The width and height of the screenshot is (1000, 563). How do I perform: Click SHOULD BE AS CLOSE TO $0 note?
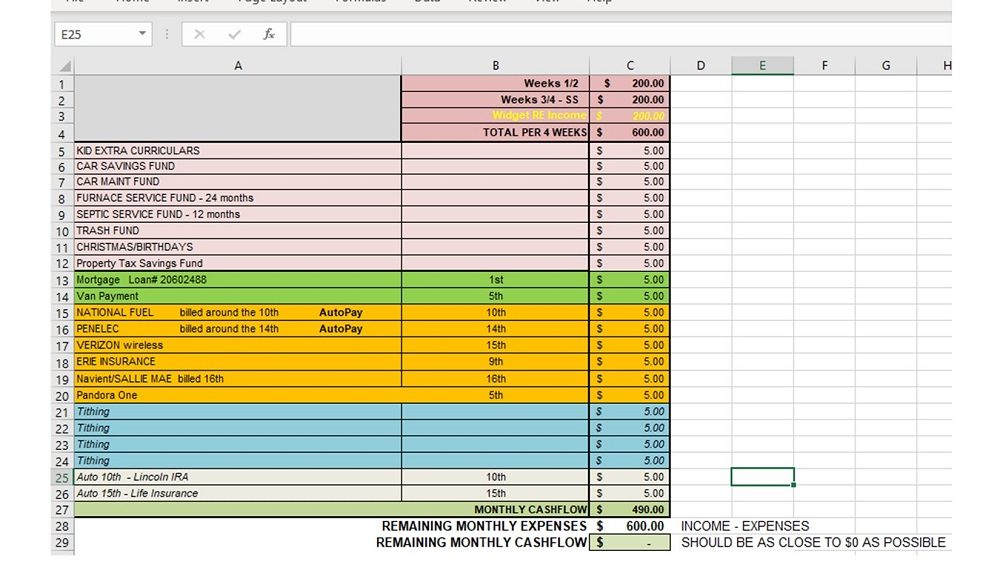coord(813,543)
